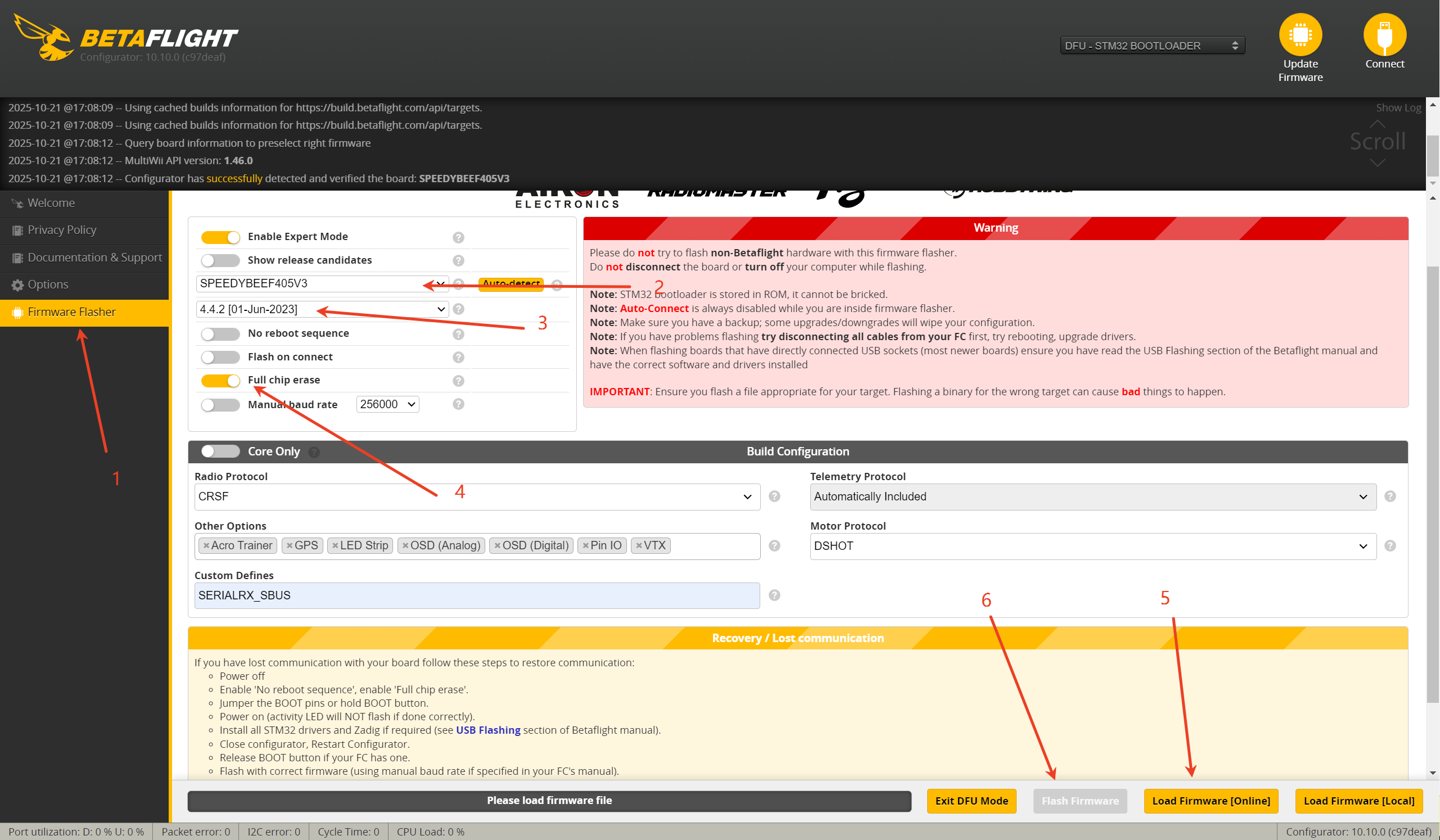The height and width of the screenshot is (840, 1440).
Task: Open the SPEEDYBEEF405V3 board dropdown
Action: (x=322, y=283)
